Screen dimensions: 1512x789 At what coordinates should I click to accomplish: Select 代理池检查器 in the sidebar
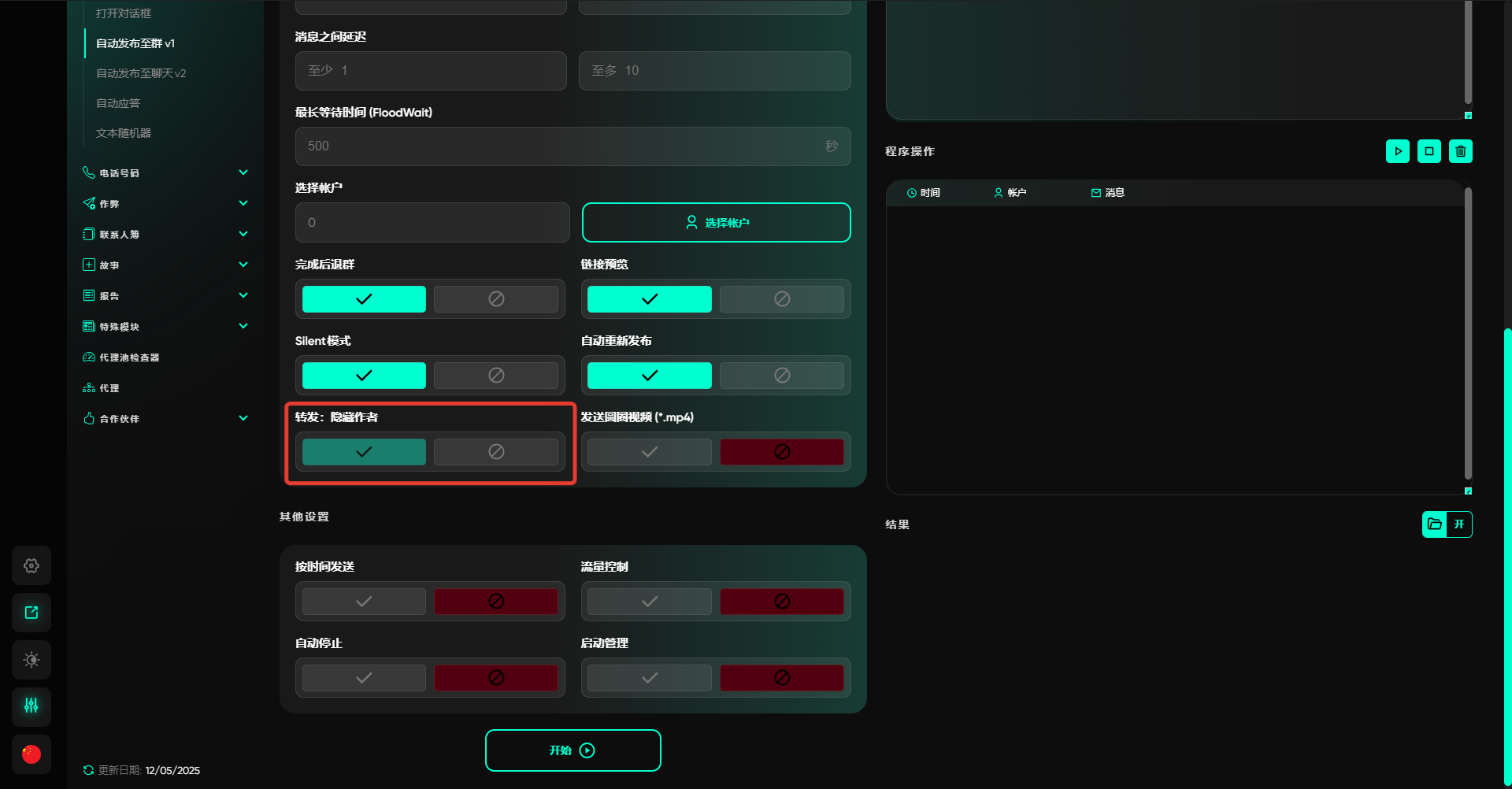pos(129,357)
